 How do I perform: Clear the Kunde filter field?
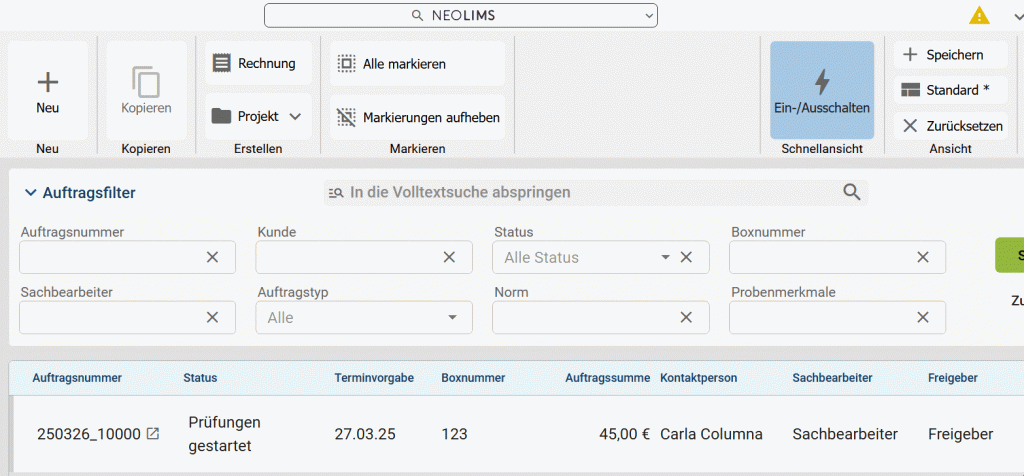click(x=449, y=257)
